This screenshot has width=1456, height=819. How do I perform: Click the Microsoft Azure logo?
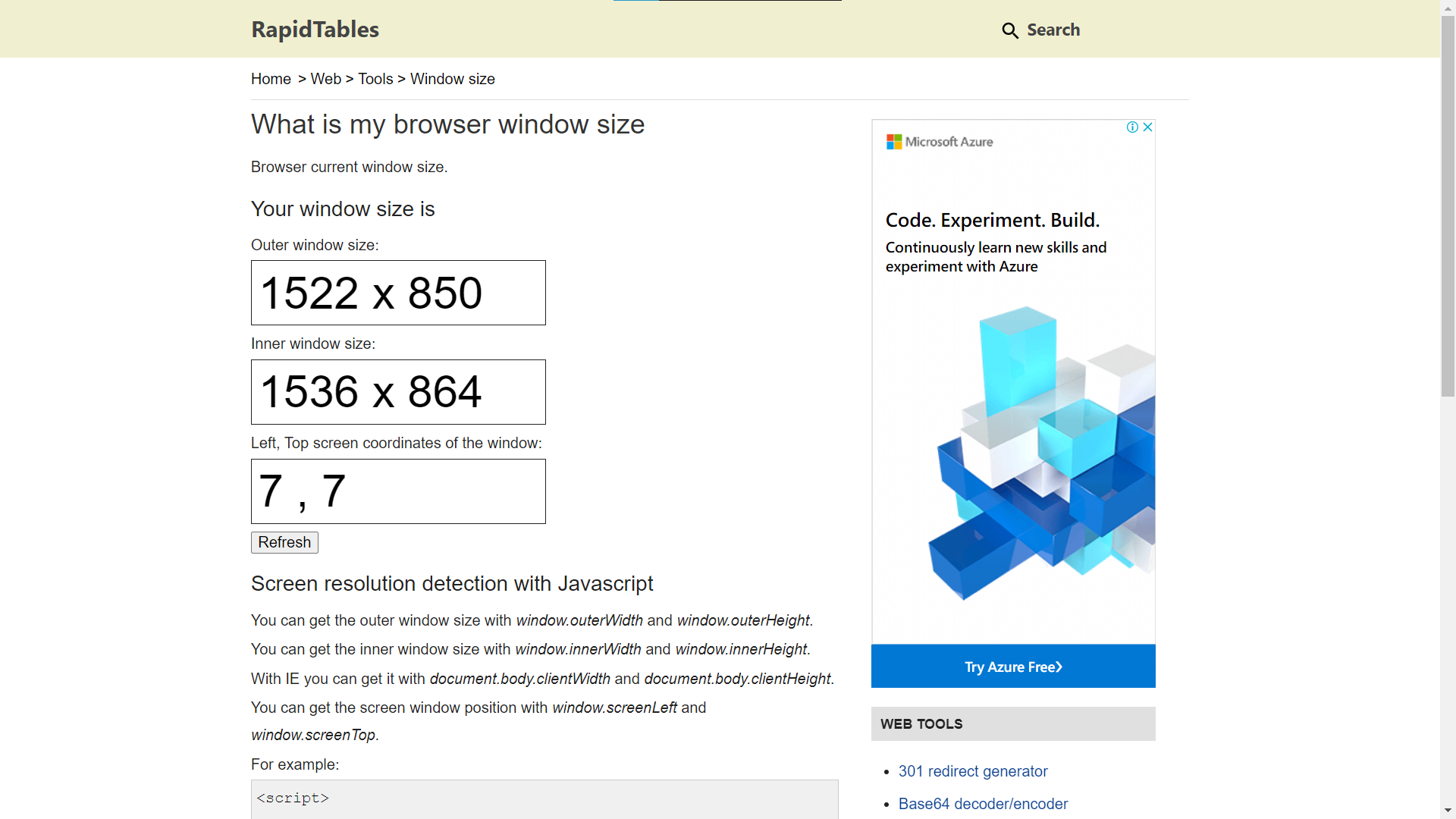coord(940,142)
